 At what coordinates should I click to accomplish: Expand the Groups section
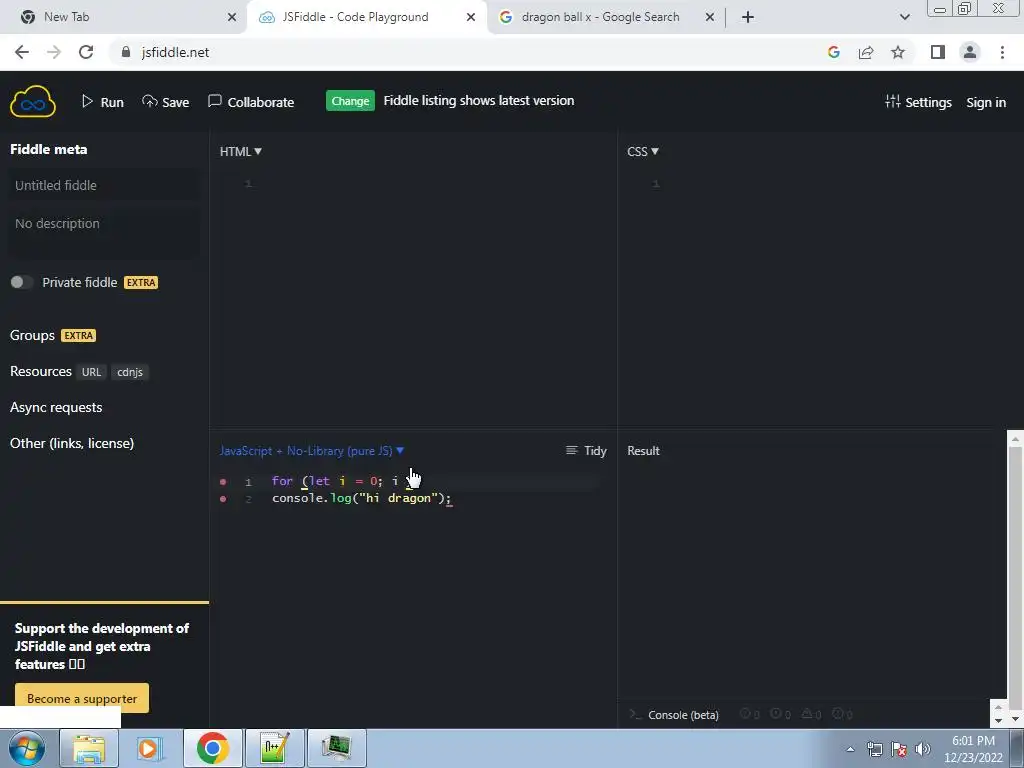click(x=32, y=335)
